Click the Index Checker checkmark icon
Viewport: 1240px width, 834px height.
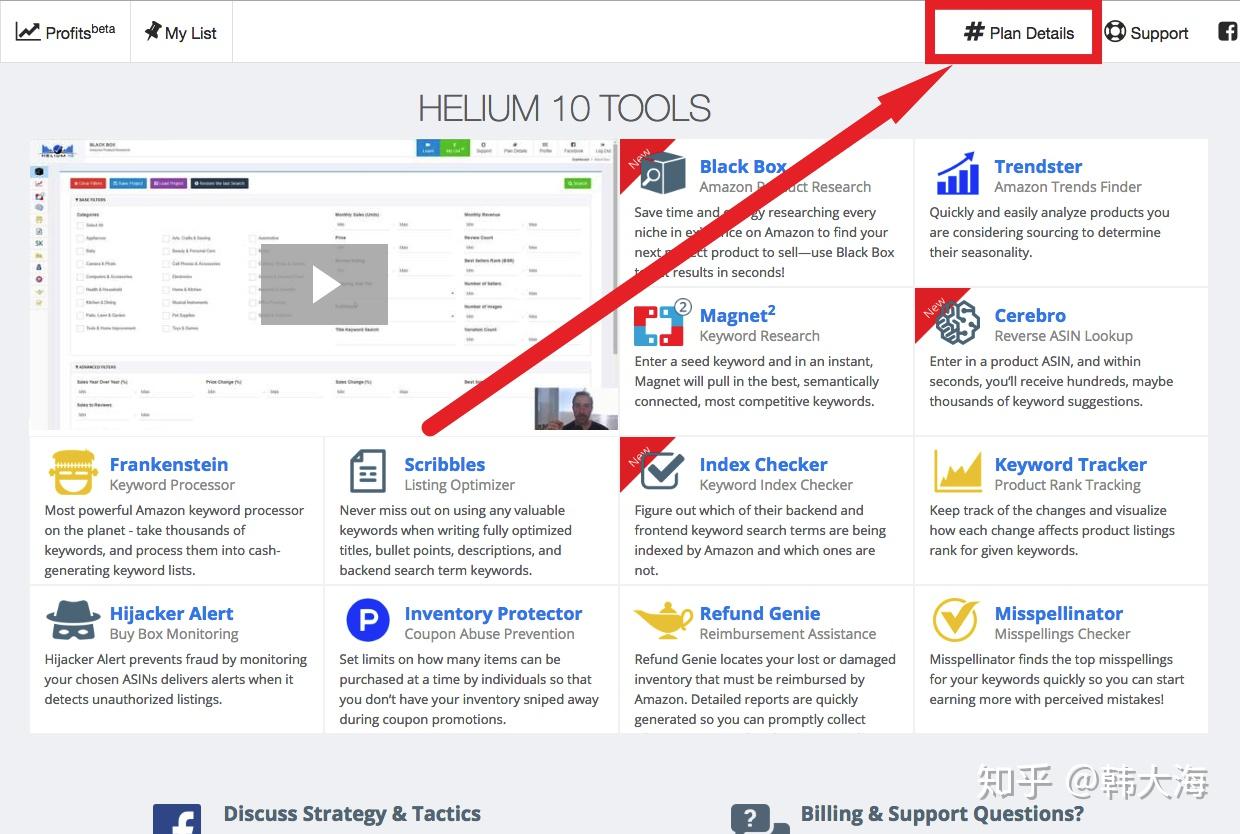pyautogui.click(x=661, y=472)
